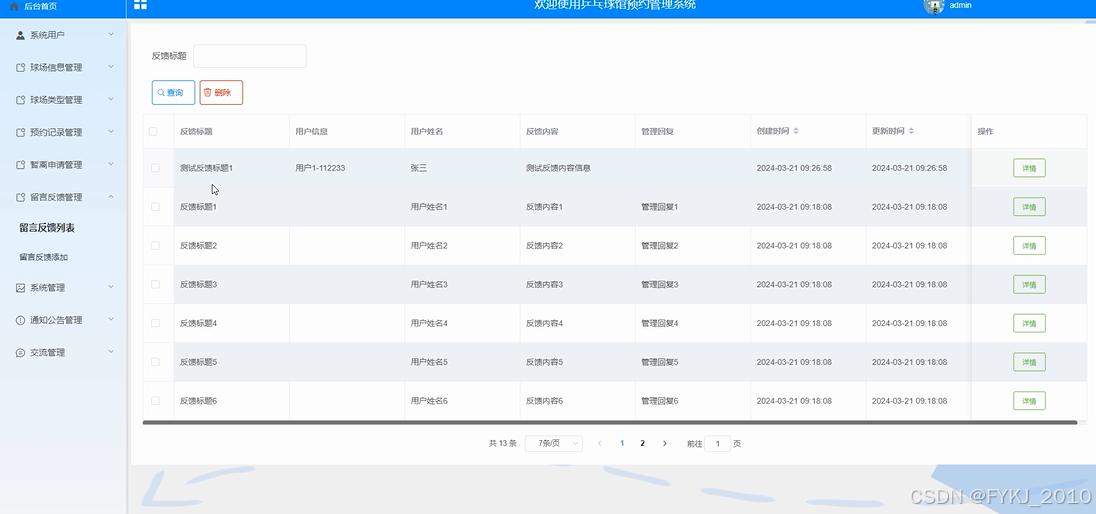
Task: Click the 交流管理 chat icon
Action: tap(20, 352)
